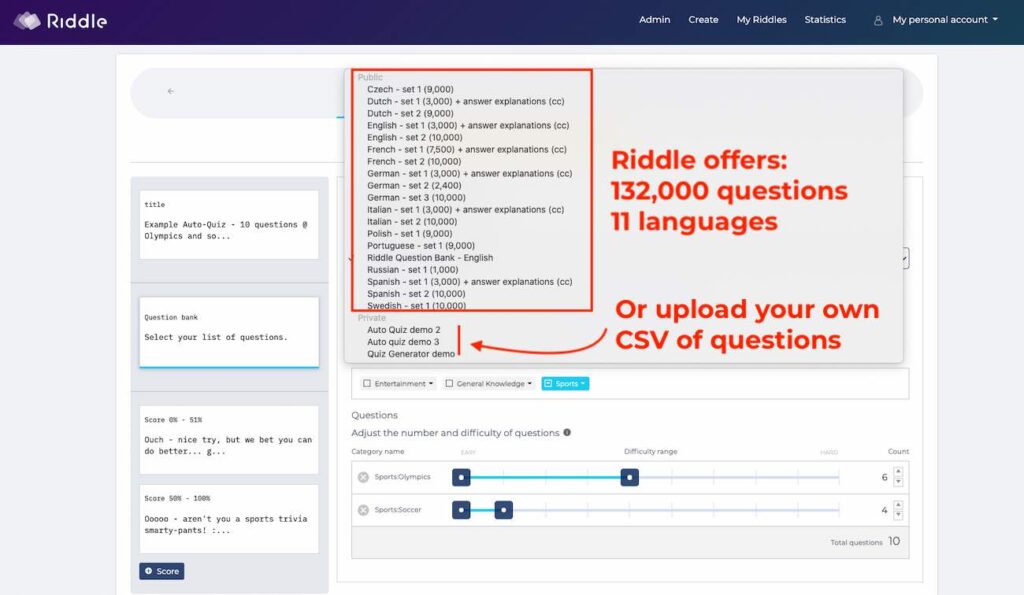Expand the My personal account dropdown
The image size is (1024, 595).
[945, 20]
